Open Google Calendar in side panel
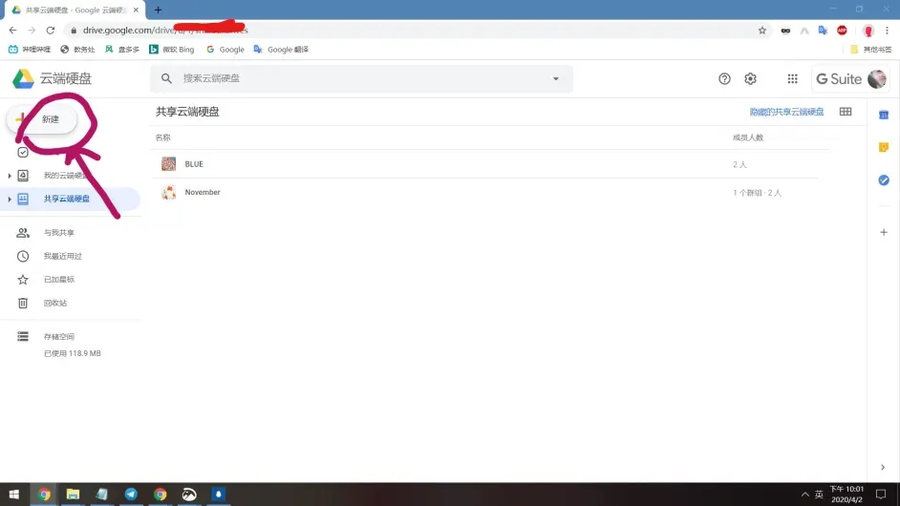The image size is (900, 506). coord(883,115)
